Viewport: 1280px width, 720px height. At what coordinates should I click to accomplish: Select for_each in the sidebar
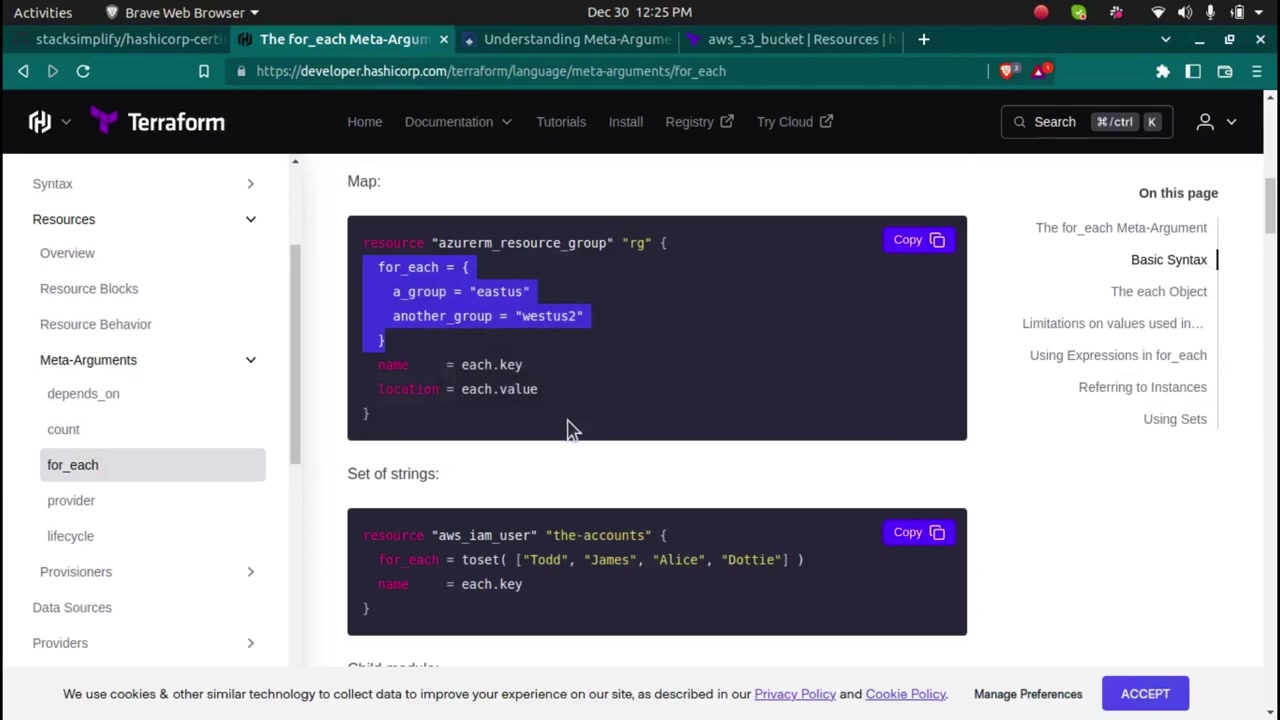(x=152, y=465)
